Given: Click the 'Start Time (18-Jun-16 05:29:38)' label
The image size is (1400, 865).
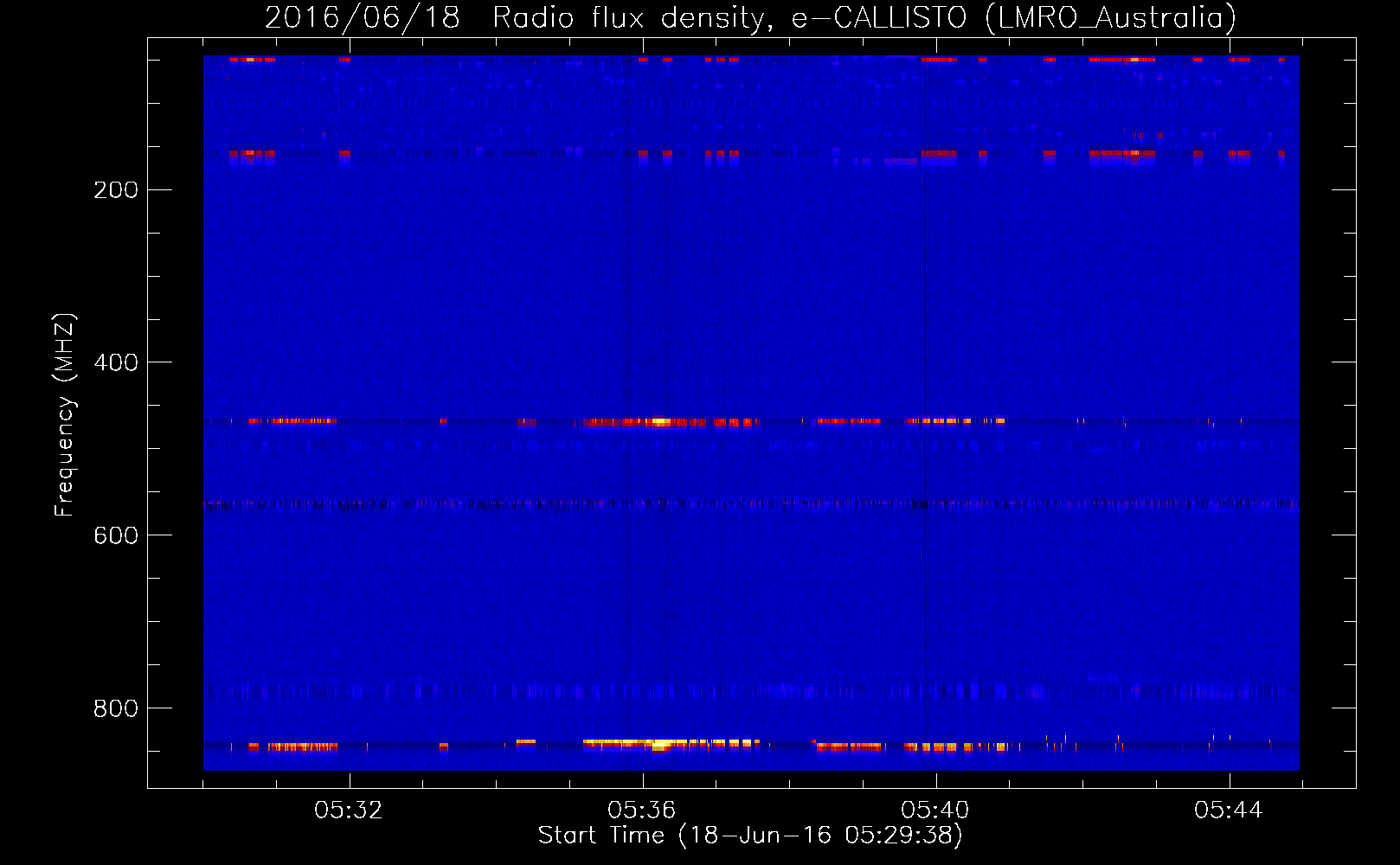Looking at the screenshot, I should [x=750, y=836].
